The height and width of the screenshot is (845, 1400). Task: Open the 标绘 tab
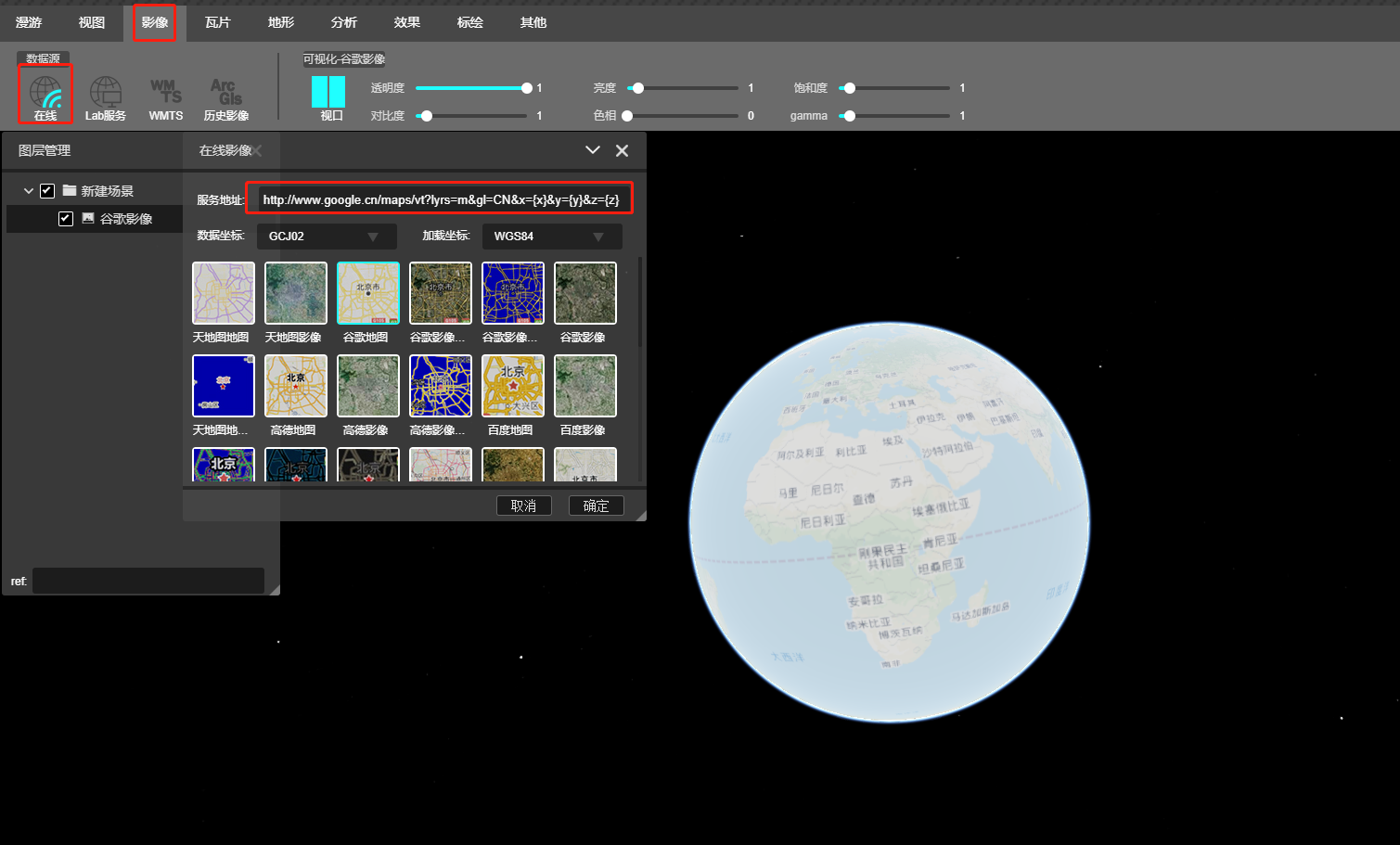470,22
